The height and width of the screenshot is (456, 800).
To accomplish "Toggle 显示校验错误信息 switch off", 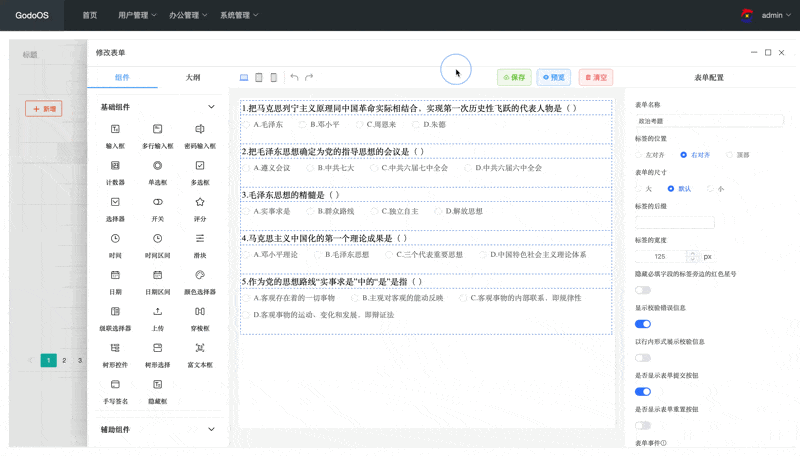I will coord(643,324).
